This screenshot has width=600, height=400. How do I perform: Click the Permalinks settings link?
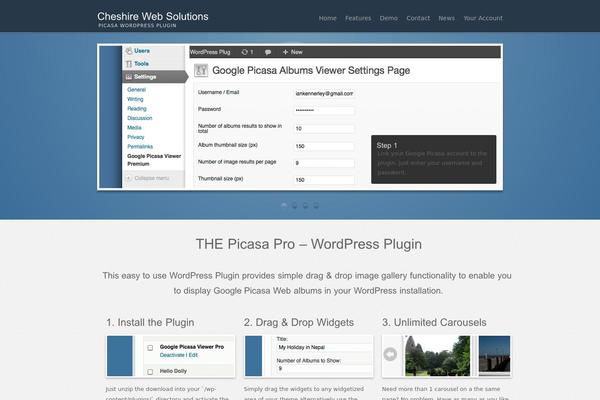pos(140,147)
